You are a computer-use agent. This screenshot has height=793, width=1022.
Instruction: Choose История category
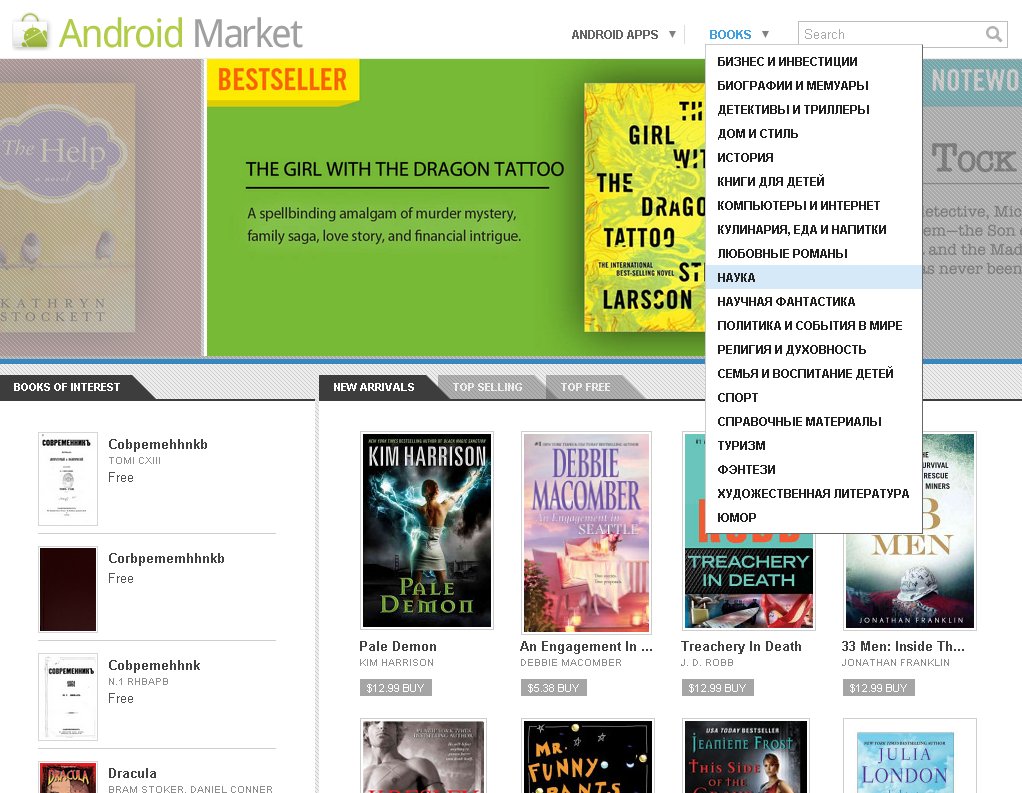(x=813, y=158)
